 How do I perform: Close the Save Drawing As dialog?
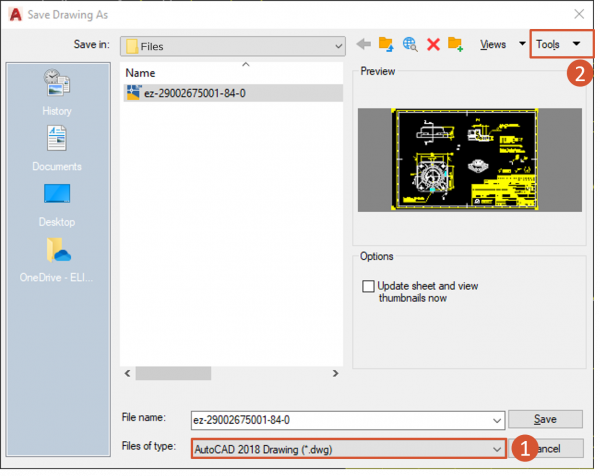579,14
